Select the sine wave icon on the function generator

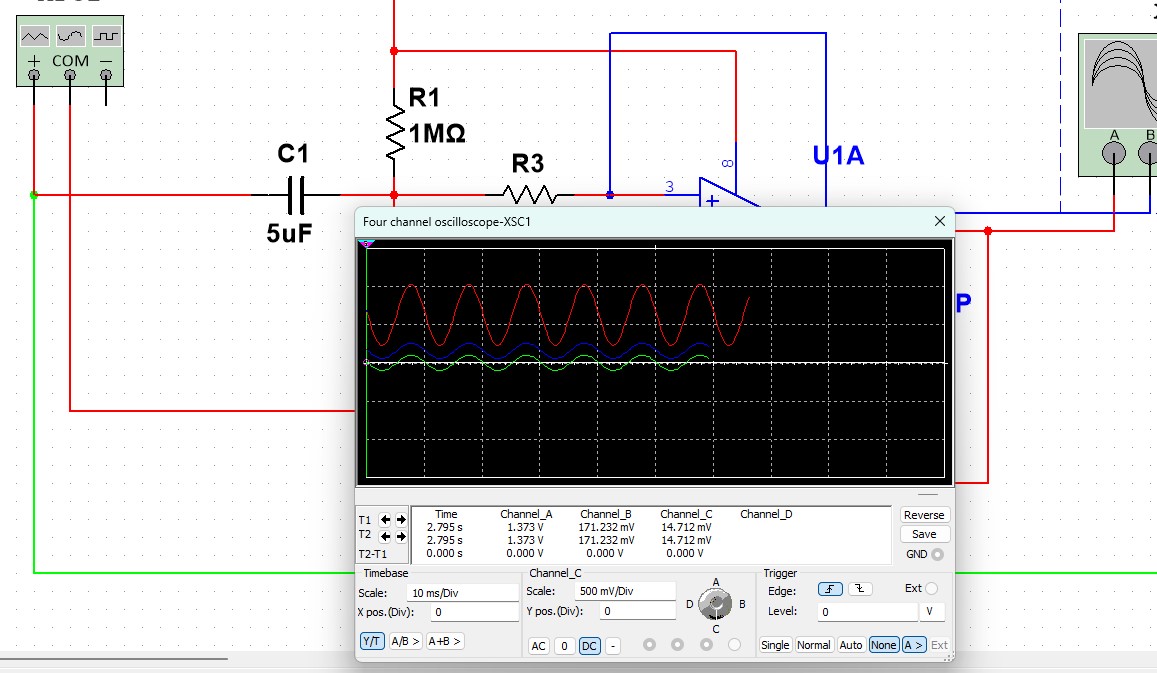(71, 35)
